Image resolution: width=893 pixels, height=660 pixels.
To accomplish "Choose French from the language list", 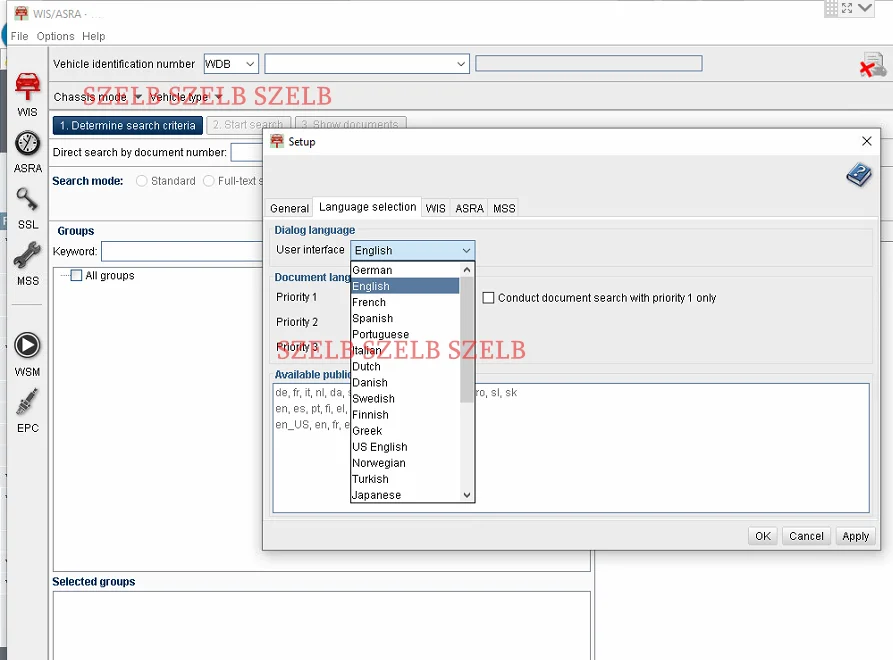I will pyautogui.click(x=405, y=302).
